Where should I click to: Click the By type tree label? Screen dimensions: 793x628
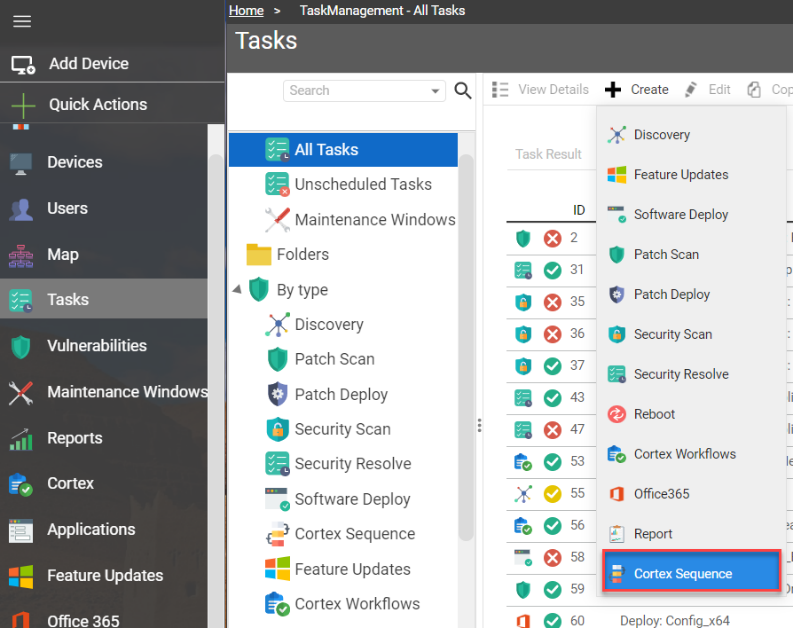[x=302, y=290]
